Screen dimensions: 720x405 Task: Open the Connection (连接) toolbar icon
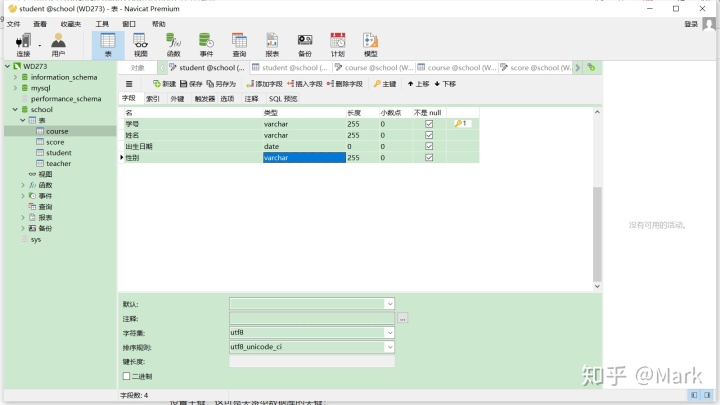point(23,45)
